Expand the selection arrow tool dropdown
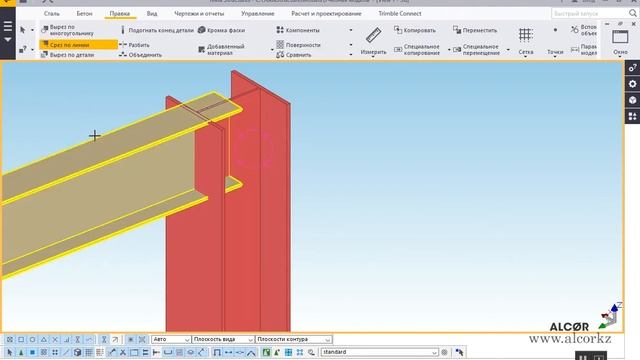This screenshot has width=640, height=360. [32, 30]
